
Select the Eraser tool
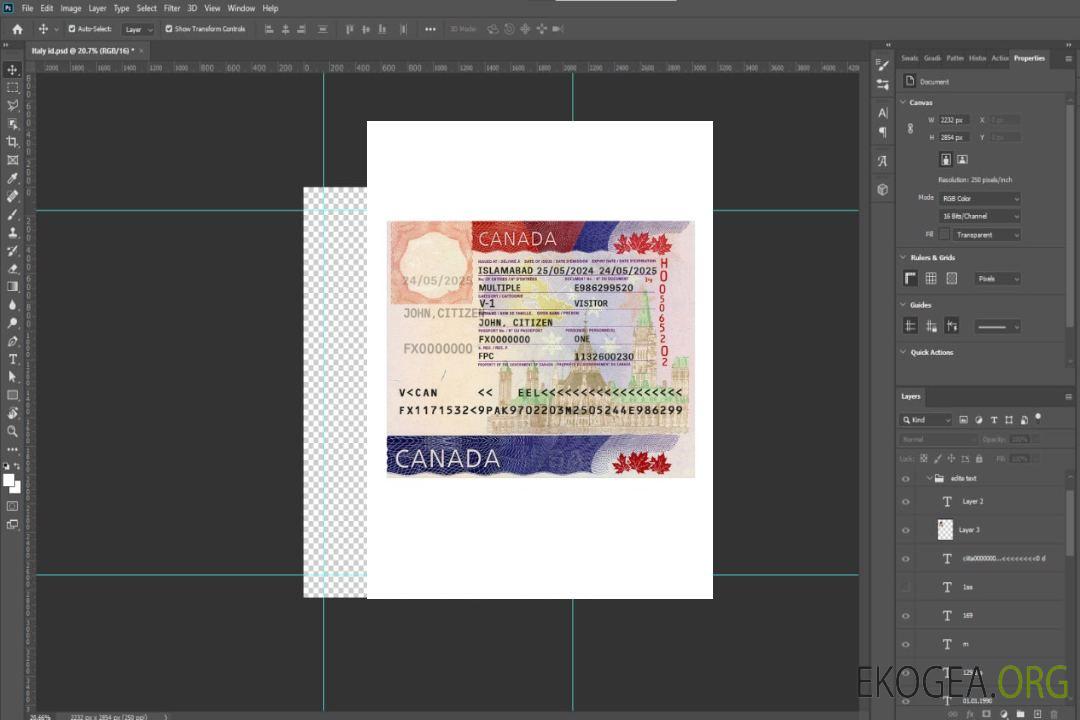point(12,269)
